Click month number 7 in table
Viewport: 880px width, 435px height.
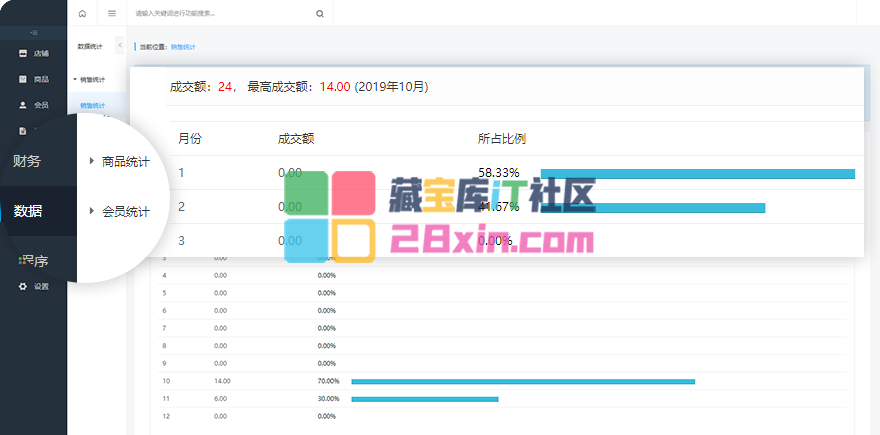tap(164, 328)
